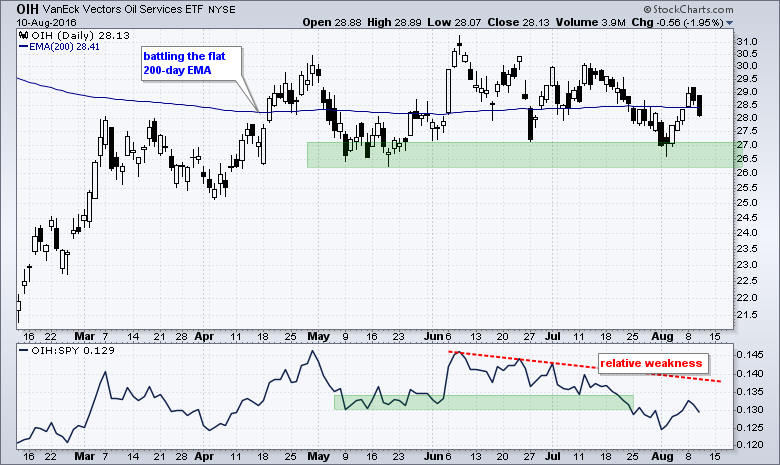The width and height of the screenshot is (780, 465).
Task: Click the 21.5 price axis label
Action: point(747,315)
